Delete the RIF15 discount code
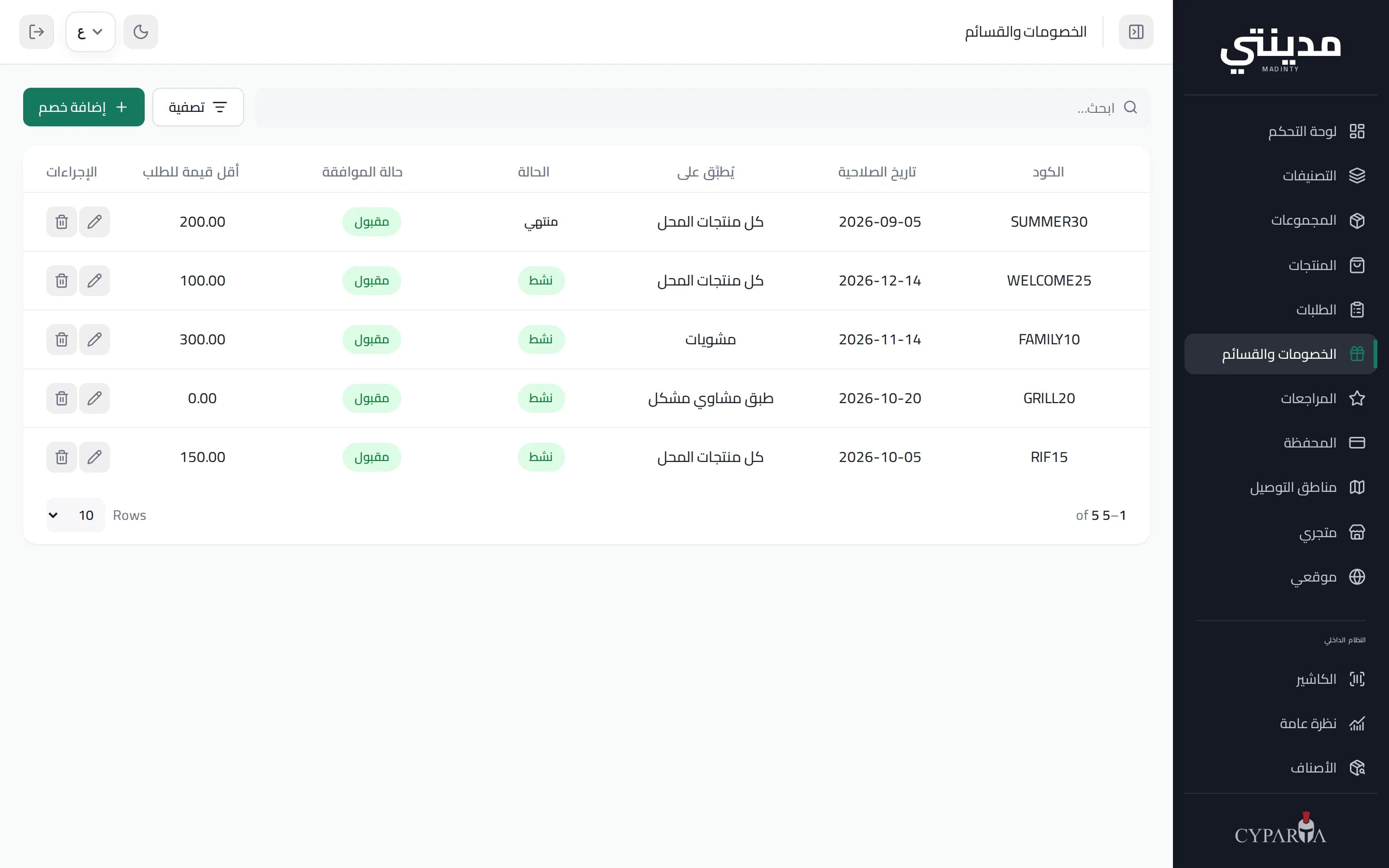1389x868 pixels. tap(61, 457)
